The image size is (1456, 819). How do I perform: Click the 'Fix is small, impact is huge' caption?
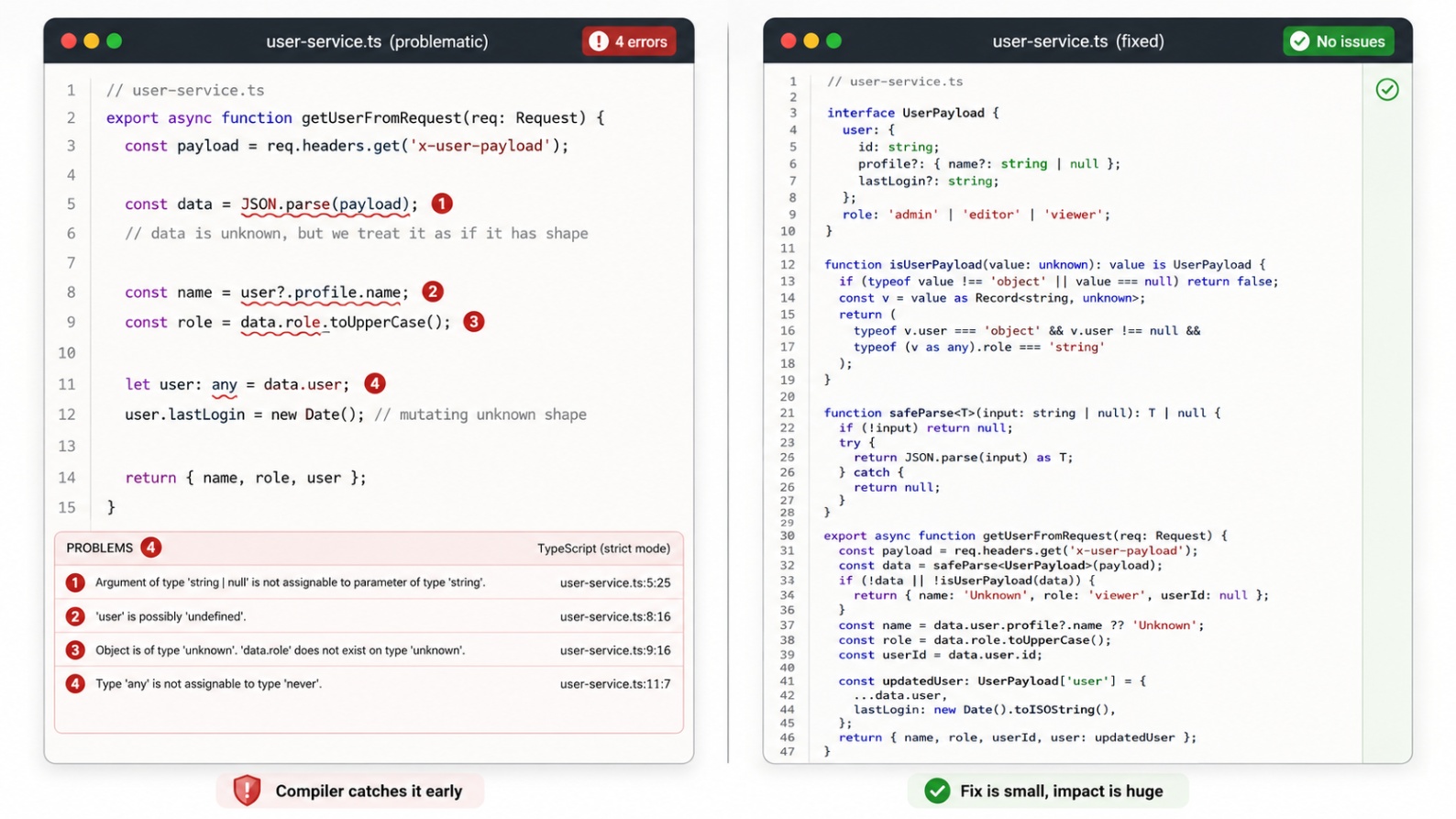coord(1062,791)
